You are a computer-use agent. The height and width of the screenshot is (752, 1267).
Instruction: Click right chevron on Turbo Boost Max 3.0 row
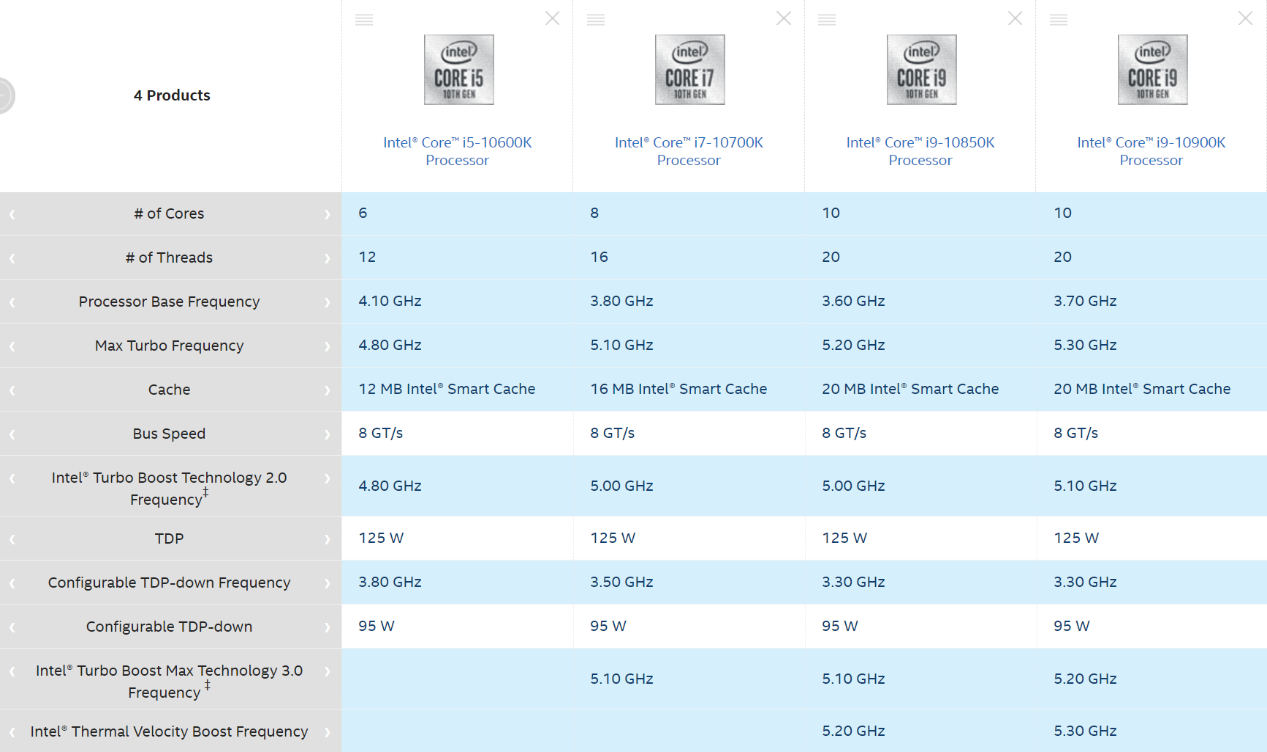[x=327, y=671]
